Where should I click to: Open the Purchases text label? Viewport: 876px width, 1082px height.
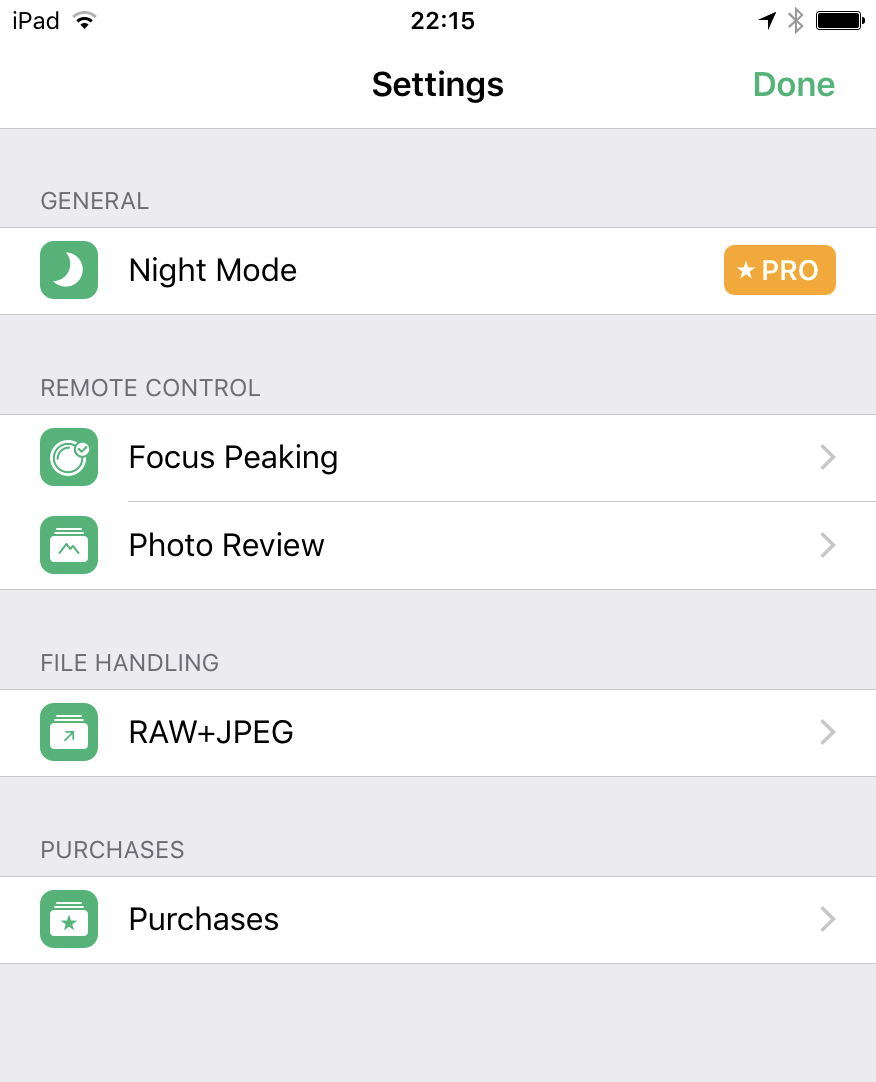(204, 919)
